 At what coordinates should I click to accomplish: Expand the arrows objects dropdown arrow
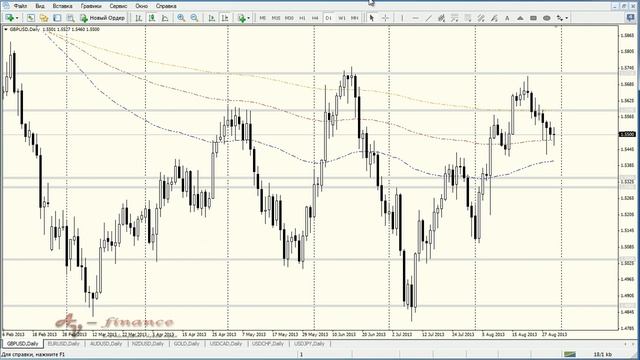567,18
